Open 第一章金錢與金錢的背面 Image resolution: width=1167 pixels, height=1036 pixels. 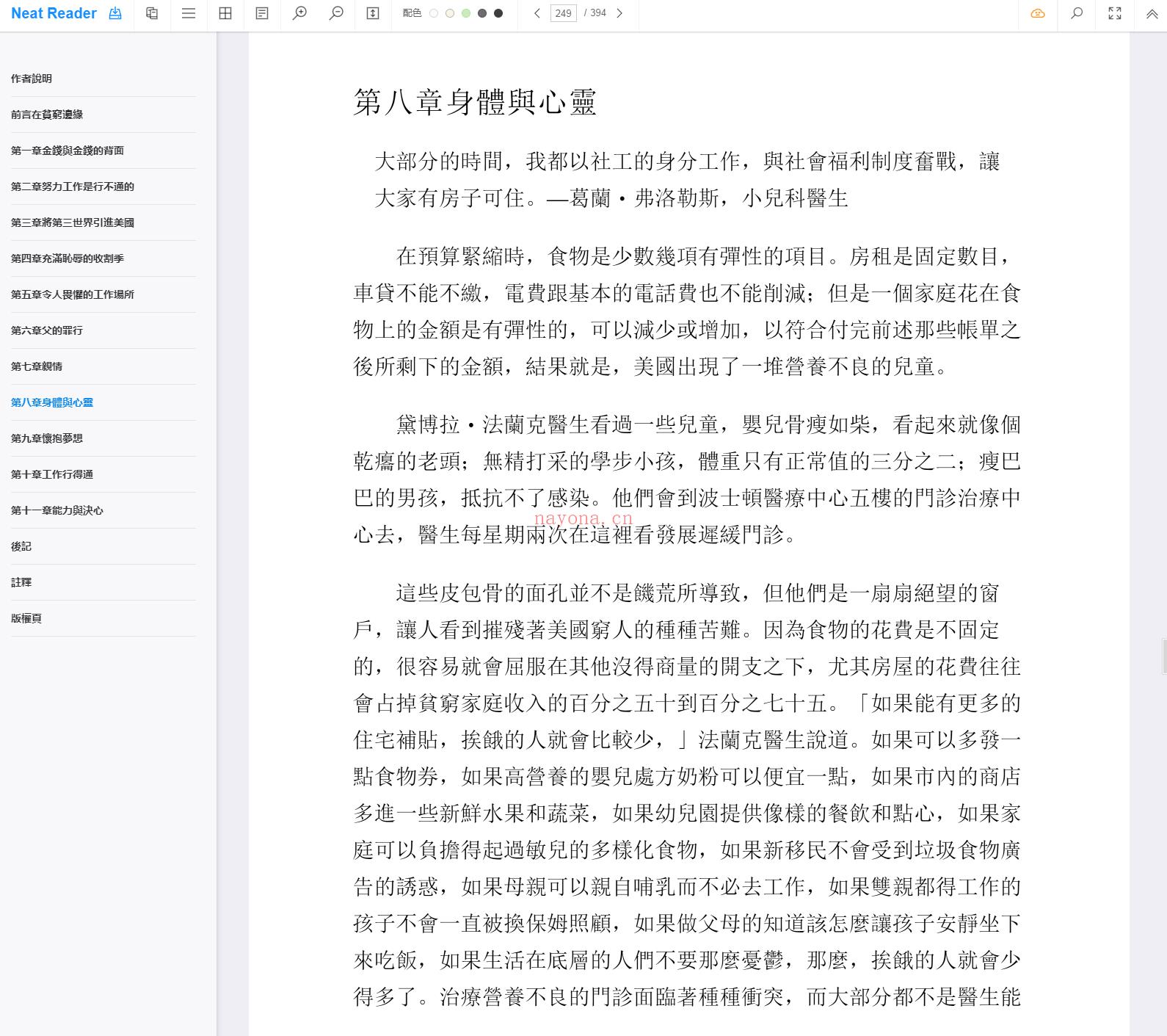pos(68,151)
